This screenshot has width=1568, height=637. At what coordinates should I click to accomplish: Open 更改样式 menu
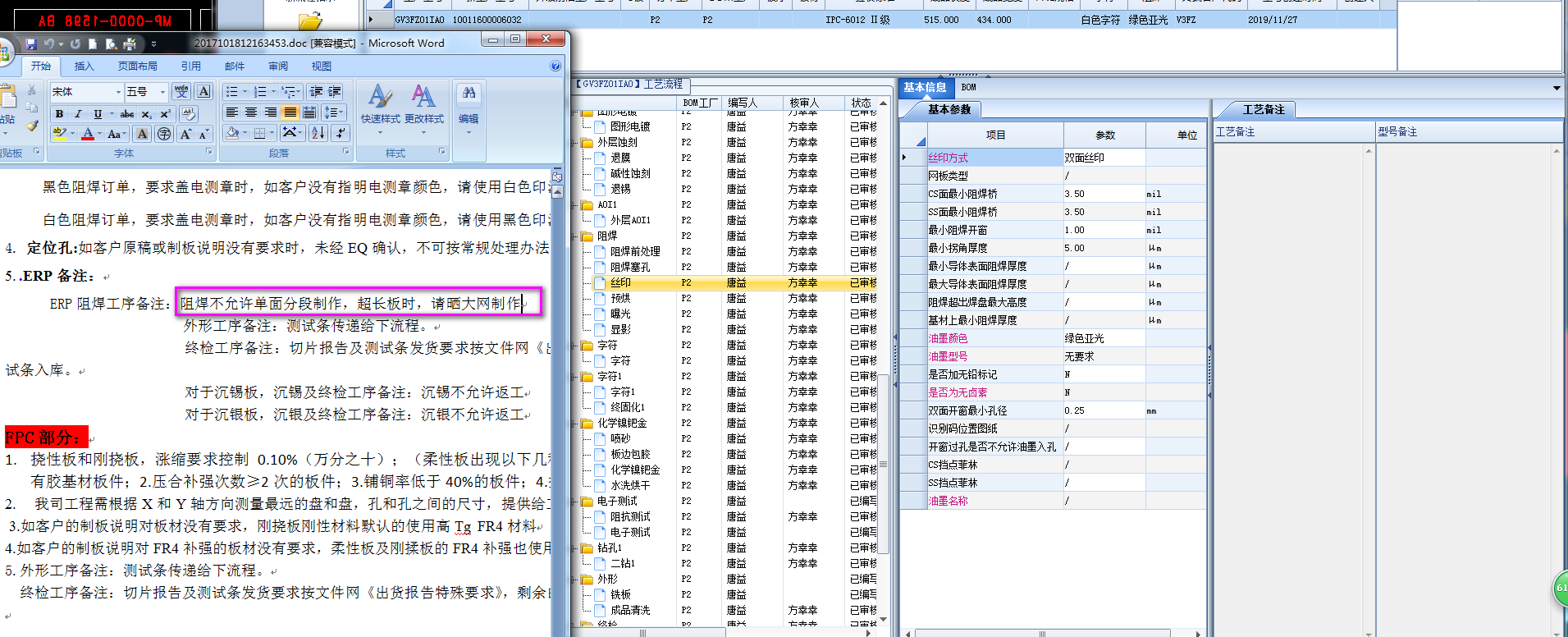coord(423,109)
